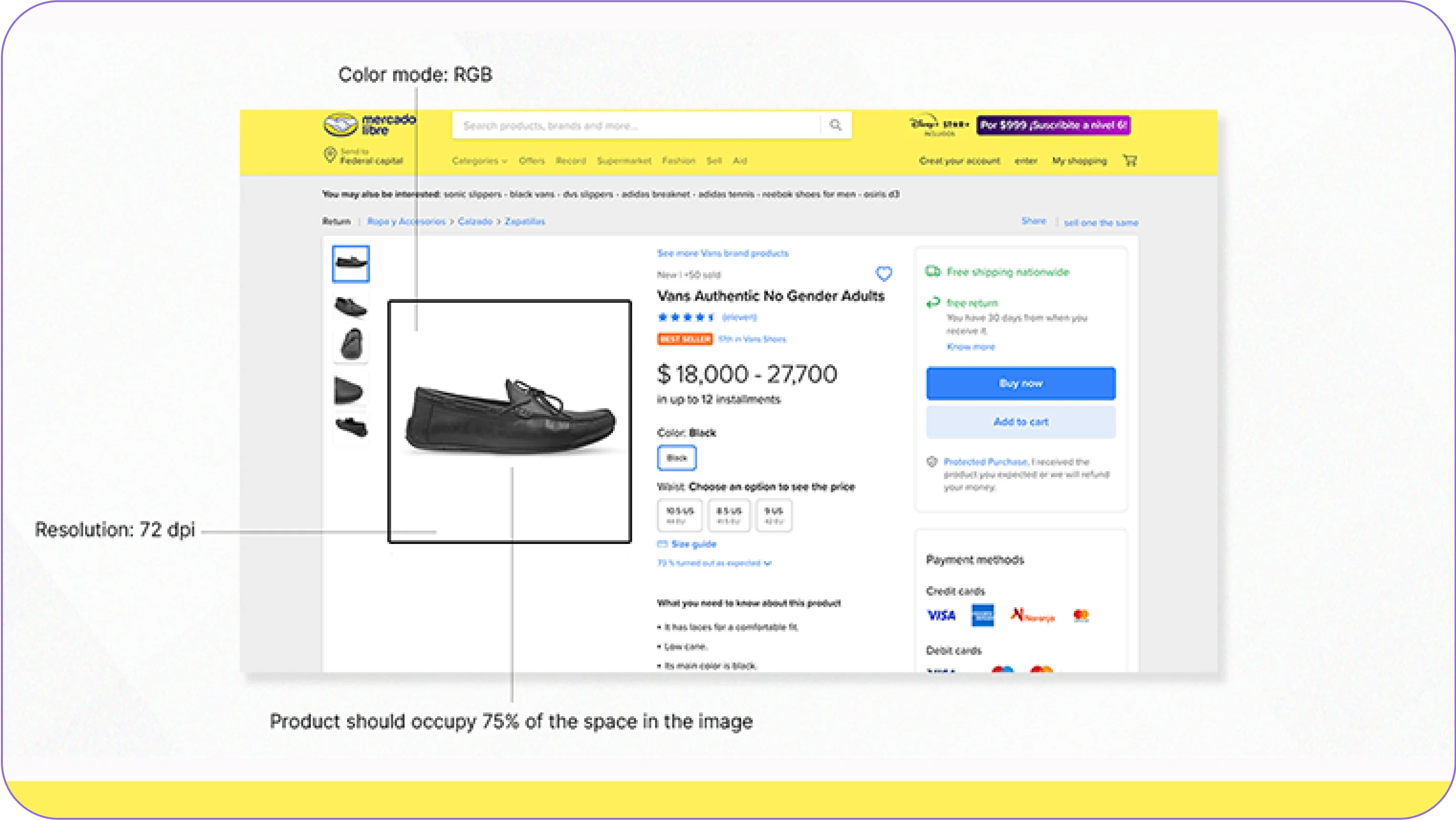Select the 8.5 US size option
The height and width of the screenshot is (820, 1456).
(x=729, y=515)
